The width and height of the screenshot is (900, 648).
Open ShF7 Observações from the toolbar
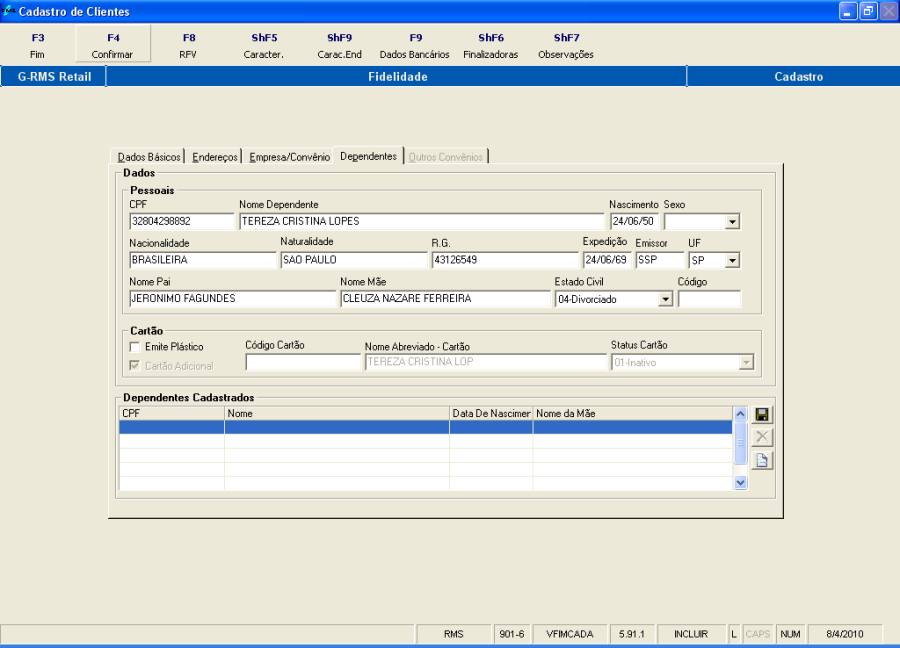[566, 46]
